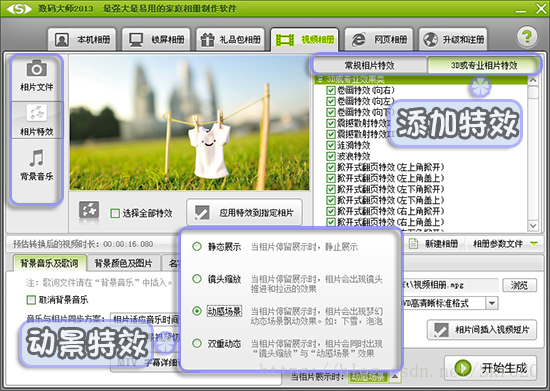Open 背景音乐及歌词 tab
550x391 pixels.
point(49,263)
